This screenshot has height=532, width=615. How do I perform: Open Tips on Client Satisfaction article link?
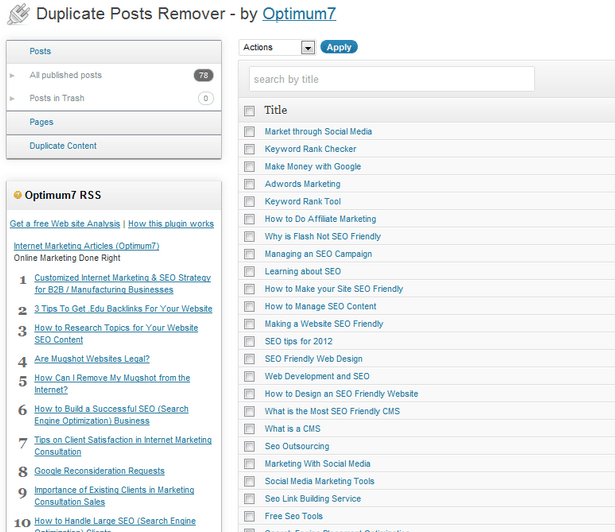point(123,446)
